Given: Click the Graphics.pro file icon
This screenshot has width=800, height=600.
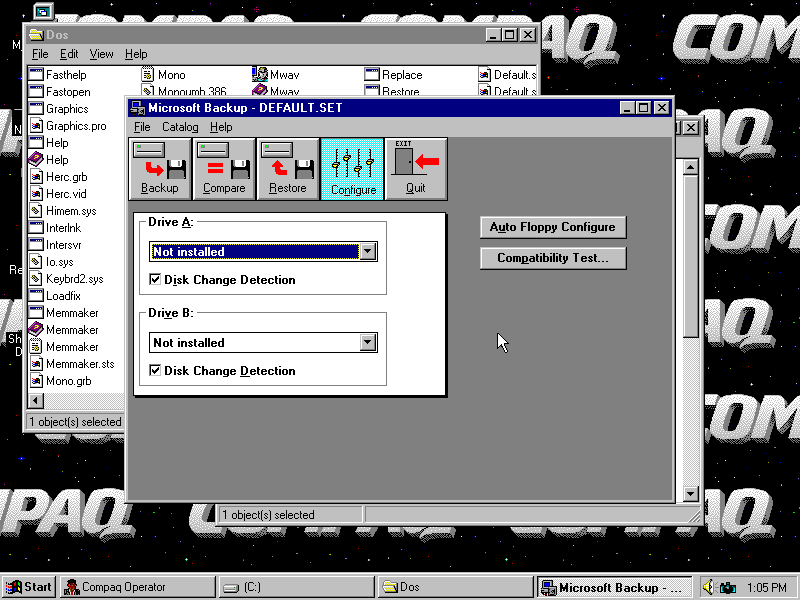Looking at the screenshot, I should [x=36, y=126].
